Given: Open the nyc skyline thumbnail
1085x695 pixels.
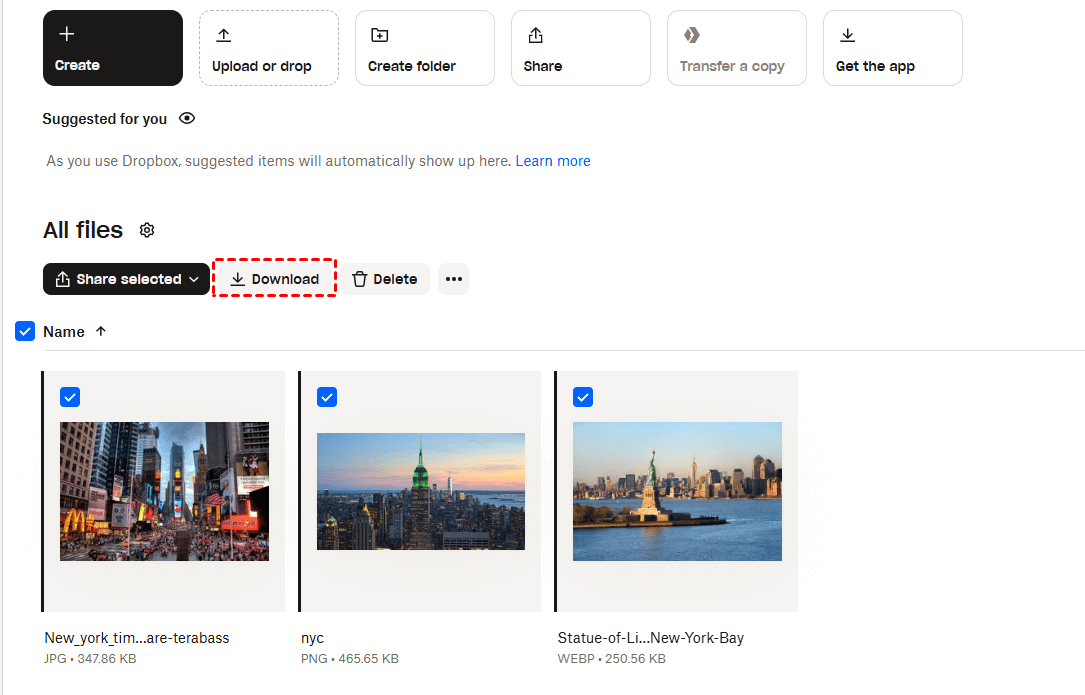Looking at the screenshot, I should click(420, 491).
